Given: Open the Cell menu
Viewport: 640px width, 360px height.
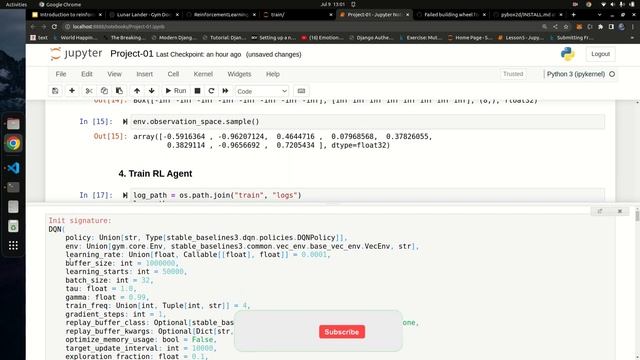Looking at the screenshot, I should [x=173, y=74].
